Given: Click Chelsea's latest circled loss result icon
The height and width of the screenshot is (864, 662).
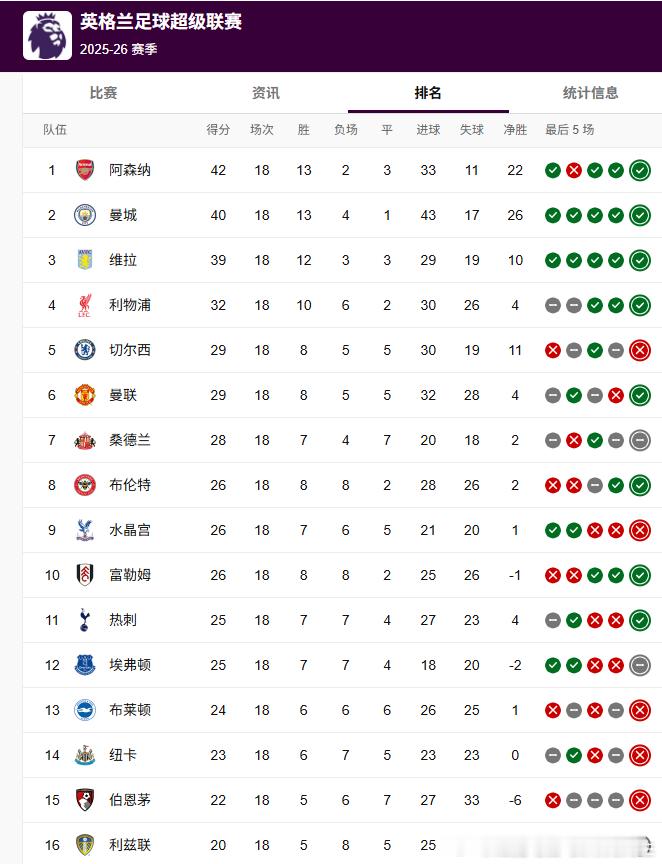Looking at the screenshot, I should pos(640,350).
